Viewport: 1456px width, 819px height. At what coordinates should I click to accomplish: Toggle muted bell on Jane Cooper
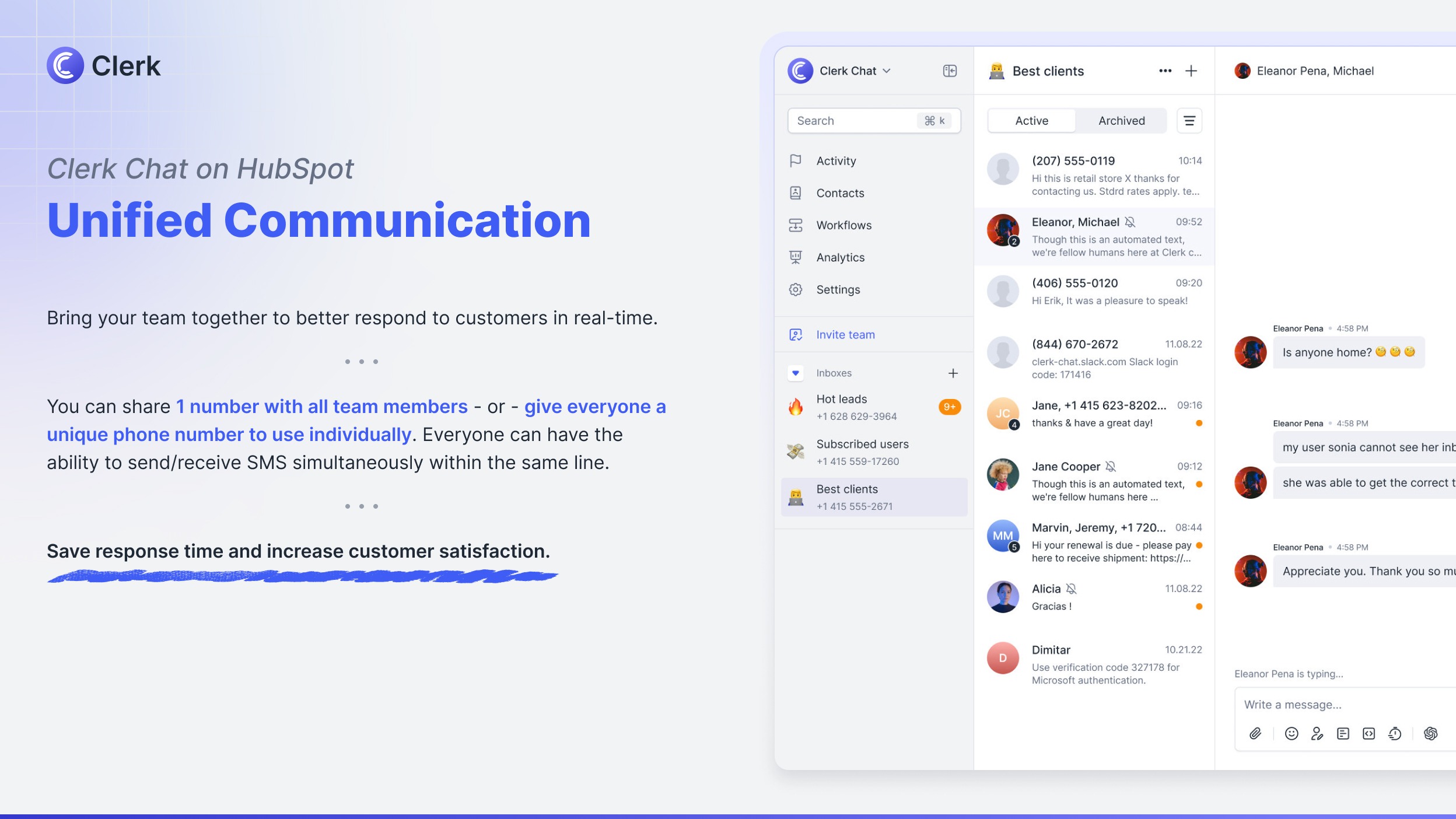[1111, 467]
